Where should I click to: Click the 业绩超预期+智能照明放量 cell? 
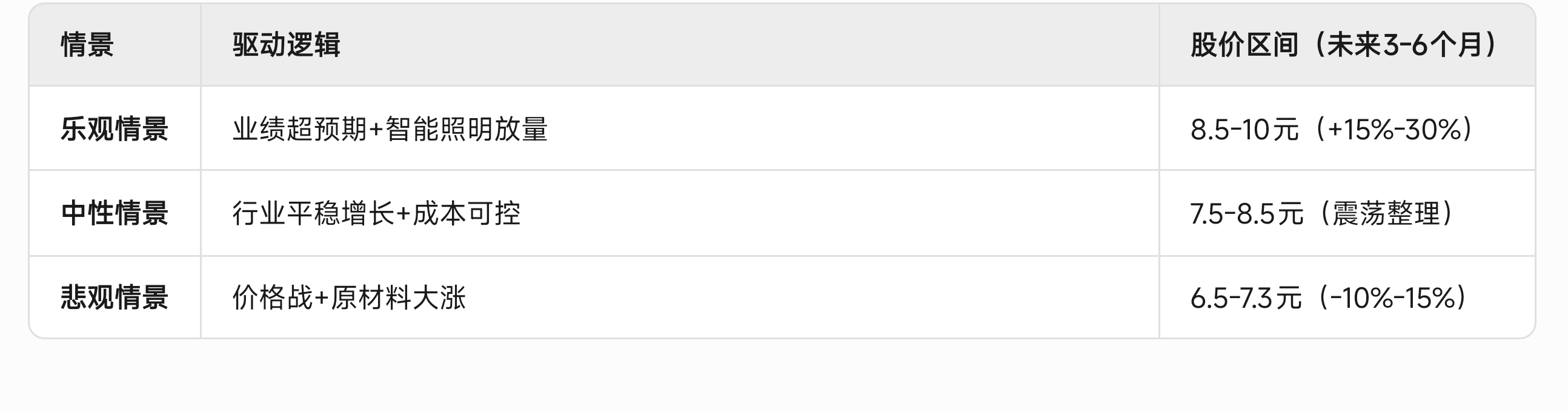pos(390,129)
